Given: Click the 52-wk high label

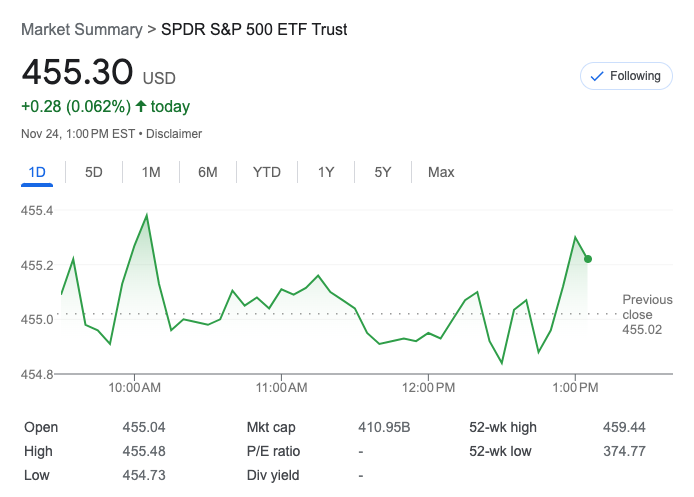Looking at the screenshot, I should pyautogui.click(x=503, y=428).
